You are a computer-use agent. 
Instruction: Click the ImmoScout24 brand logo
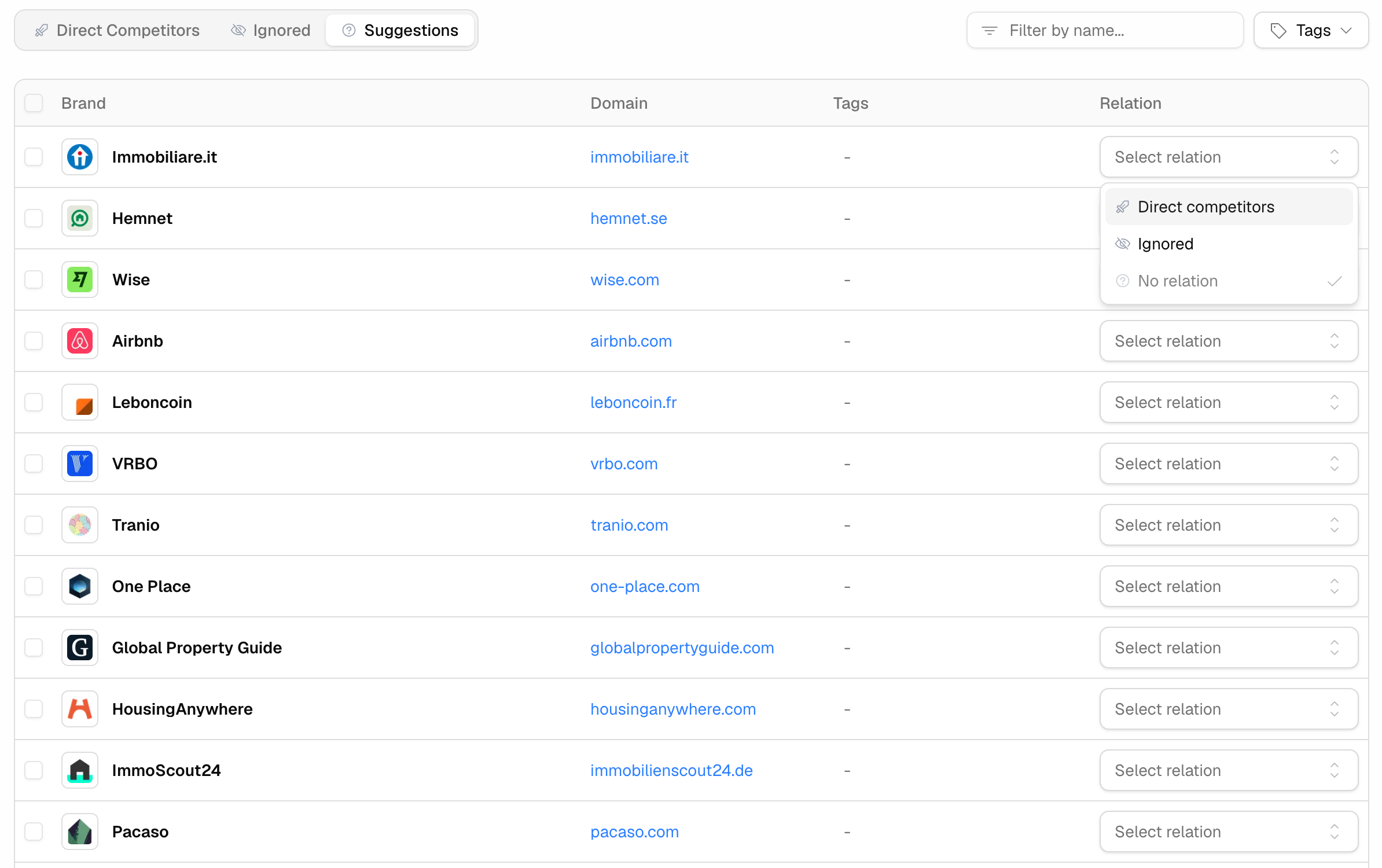click(x=80, y=770)
